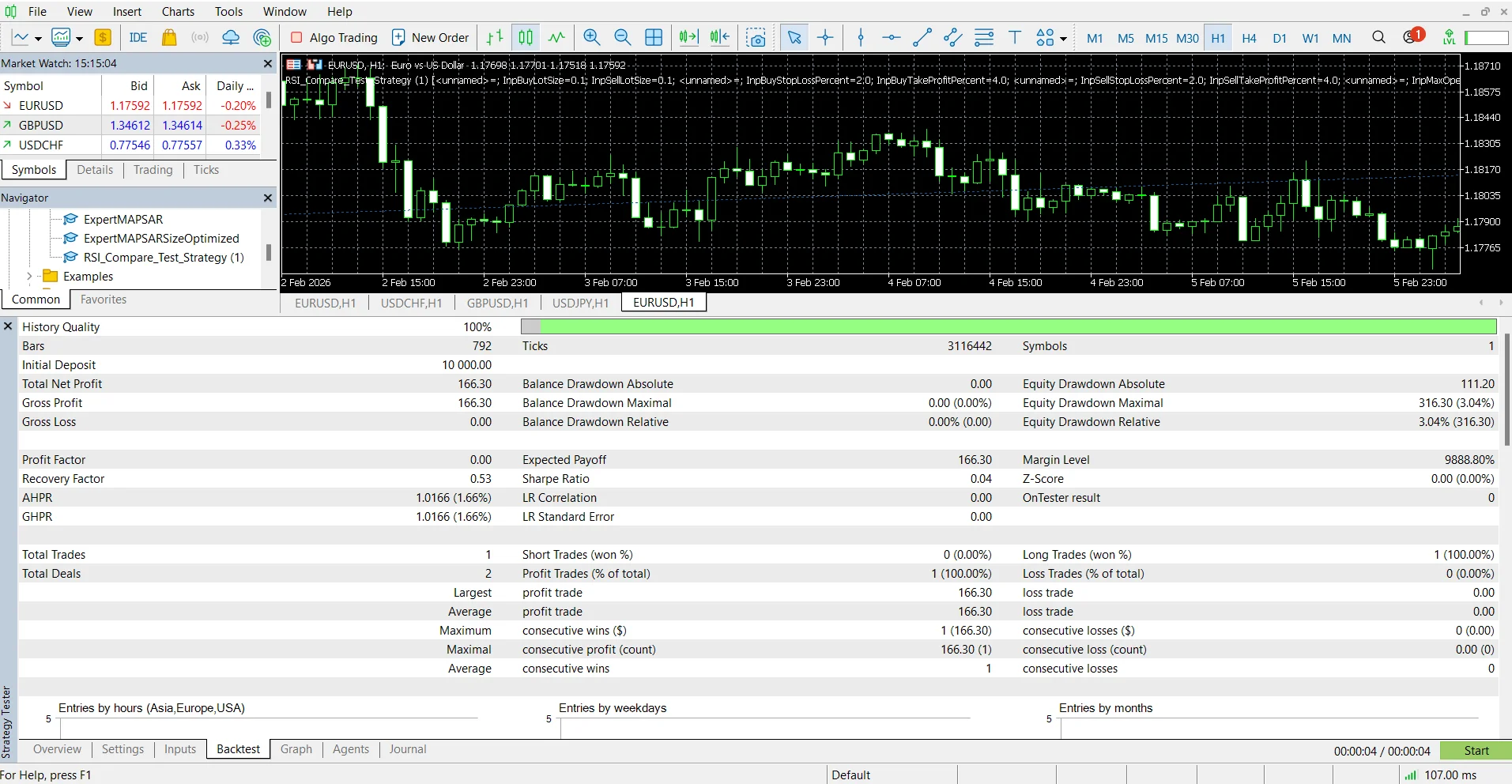Screen dimensions: 1512x784
Task: Select RSI_Compare_Test_Strategy (1) expert
Action: pyautogui.click(x=164, y=258)
